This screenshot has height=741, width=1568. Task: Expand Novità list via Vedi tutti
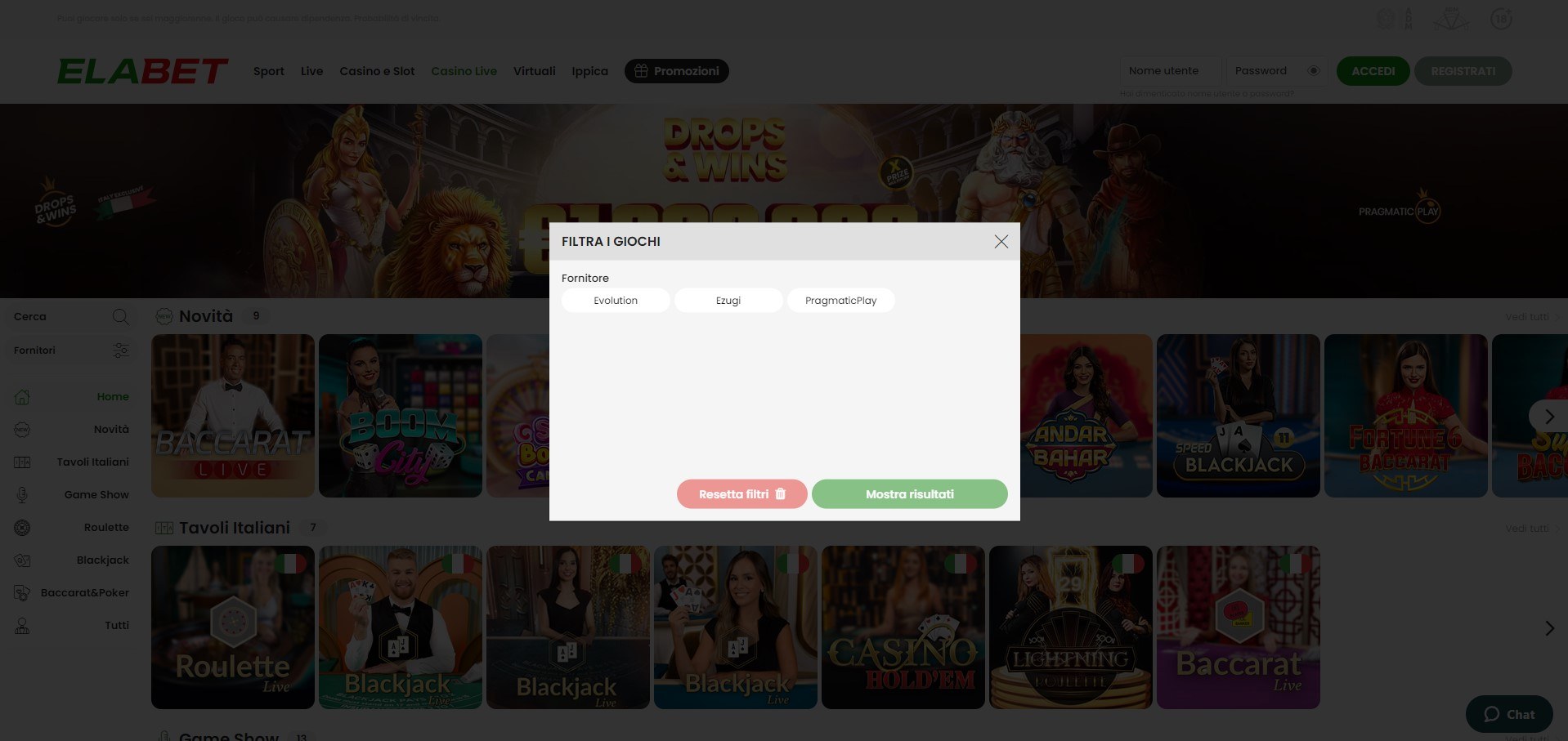[1527, 317]
